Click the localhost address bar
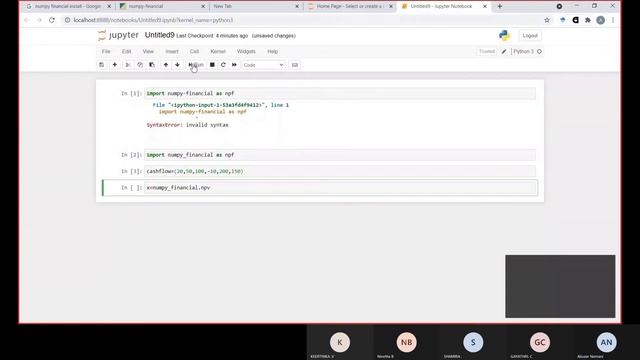 click(302, 20)
